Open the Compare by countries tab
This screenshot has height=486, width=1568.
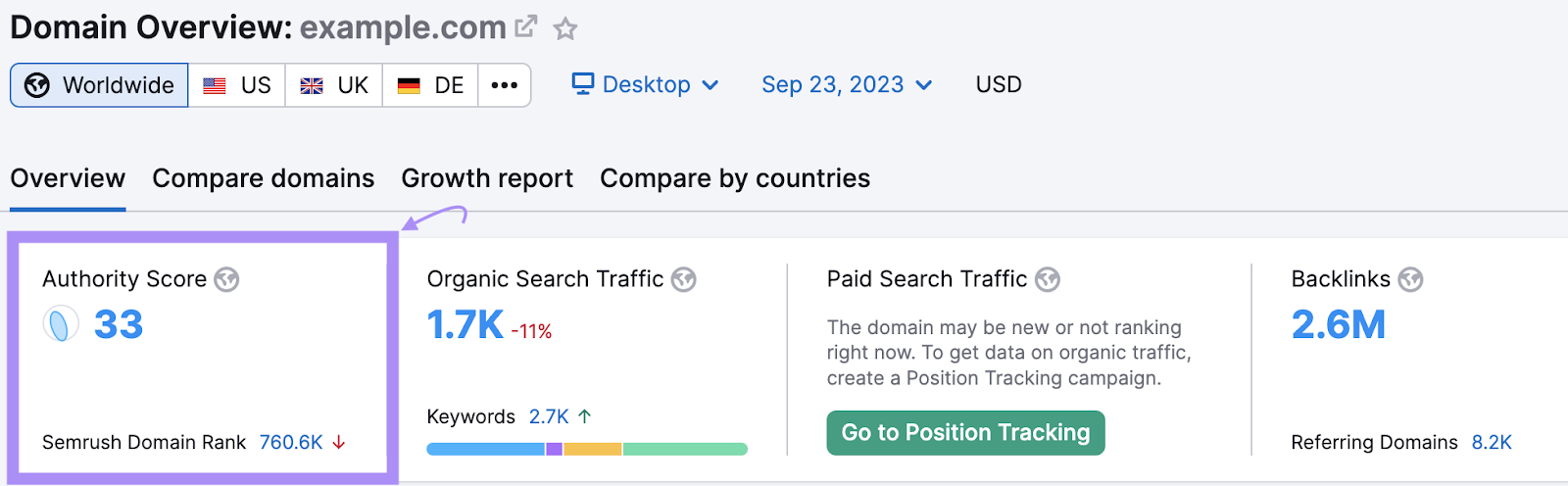[x=735, y=178]
